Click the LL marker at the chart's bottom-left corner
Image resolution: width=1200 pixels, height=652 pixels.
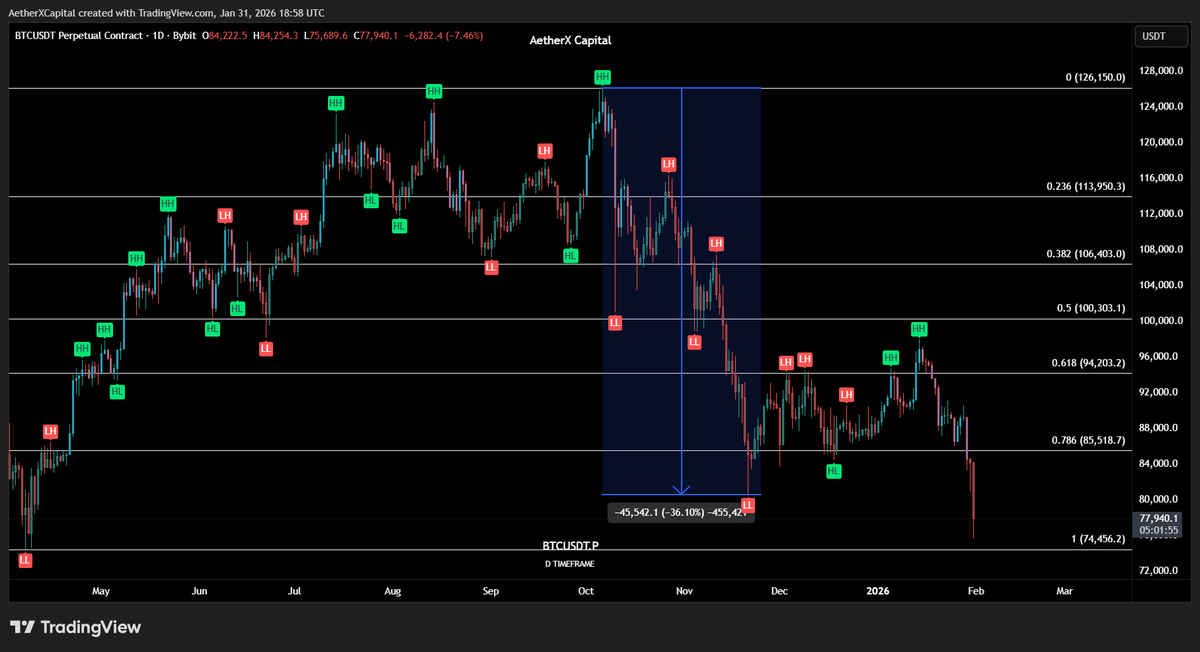click(x=25, y=561)
